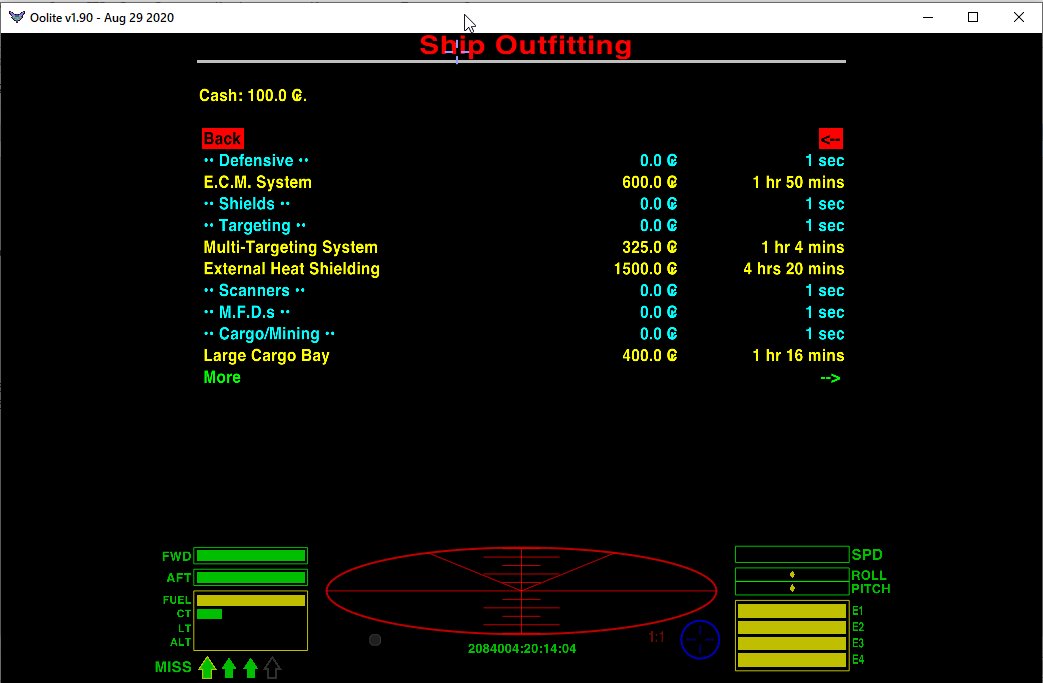This screenshot has height=683, width=1043.
Task: Click the green next-page arrow
Action: (x=830, y=377)
